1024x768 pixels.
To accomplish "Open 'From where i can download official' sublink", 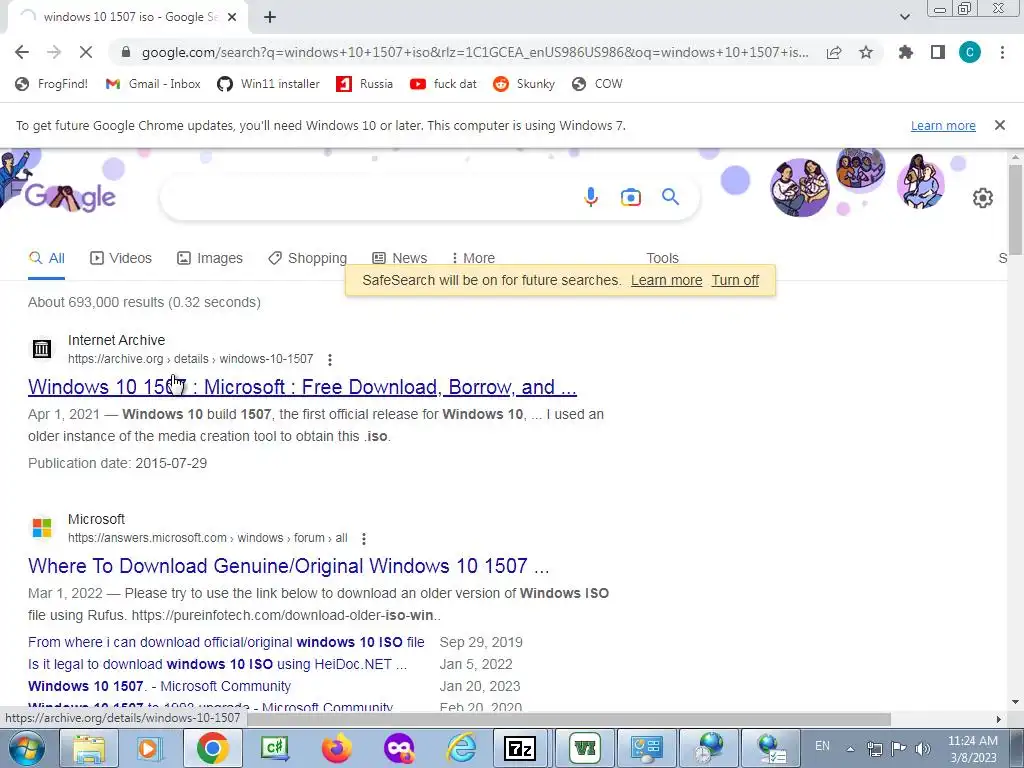I will pyautogui.click(x=226, y=642).
